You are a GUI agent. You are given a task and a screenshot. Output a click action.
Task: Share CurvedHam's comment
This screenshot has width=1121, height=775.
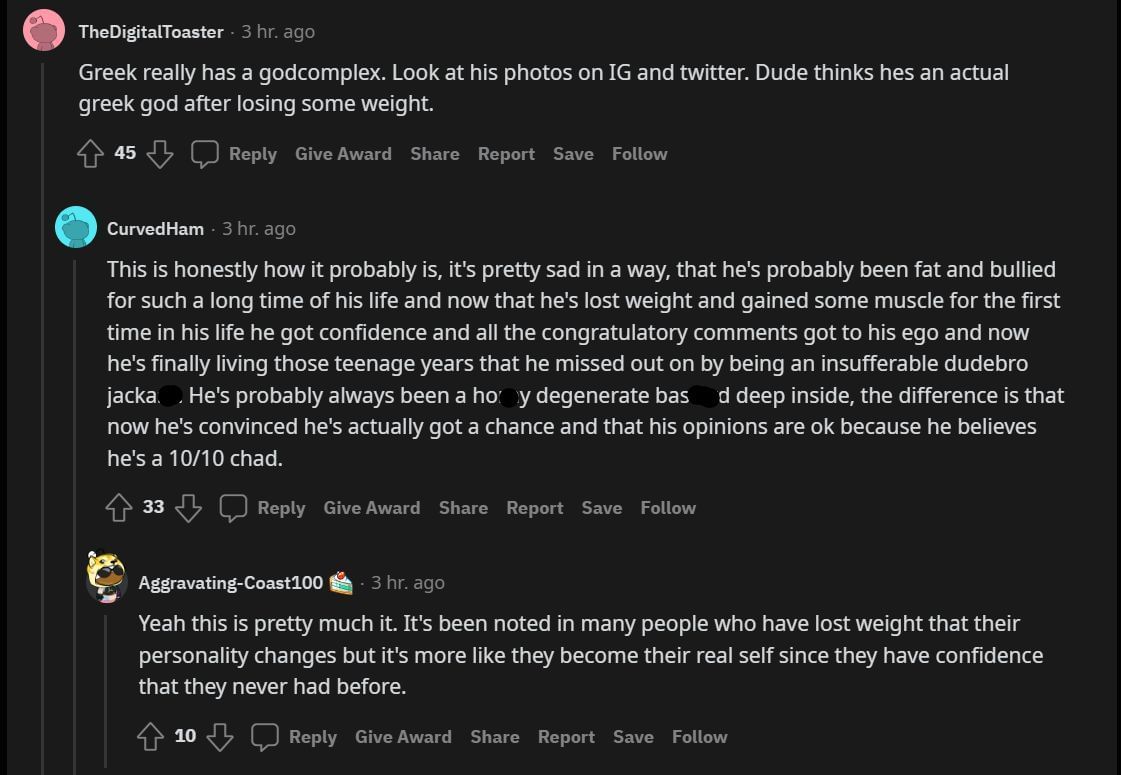(x=463, y=508)
